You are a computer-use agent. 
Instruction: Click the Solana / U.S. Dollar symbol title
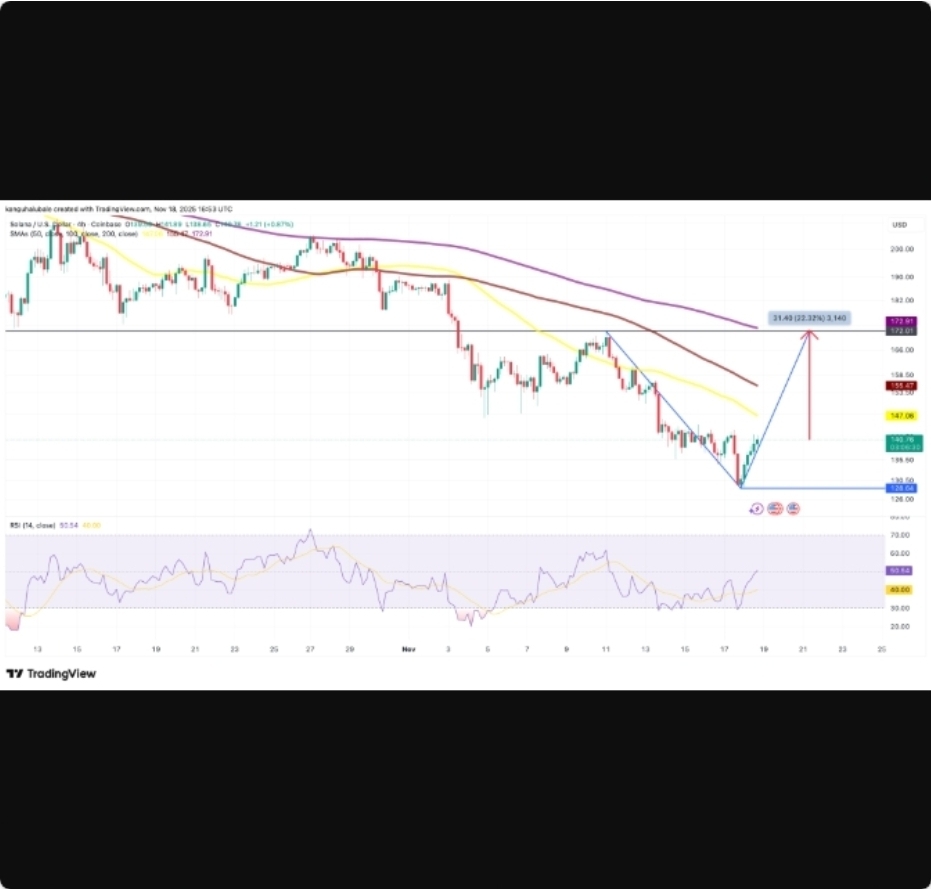coord(40,224)
